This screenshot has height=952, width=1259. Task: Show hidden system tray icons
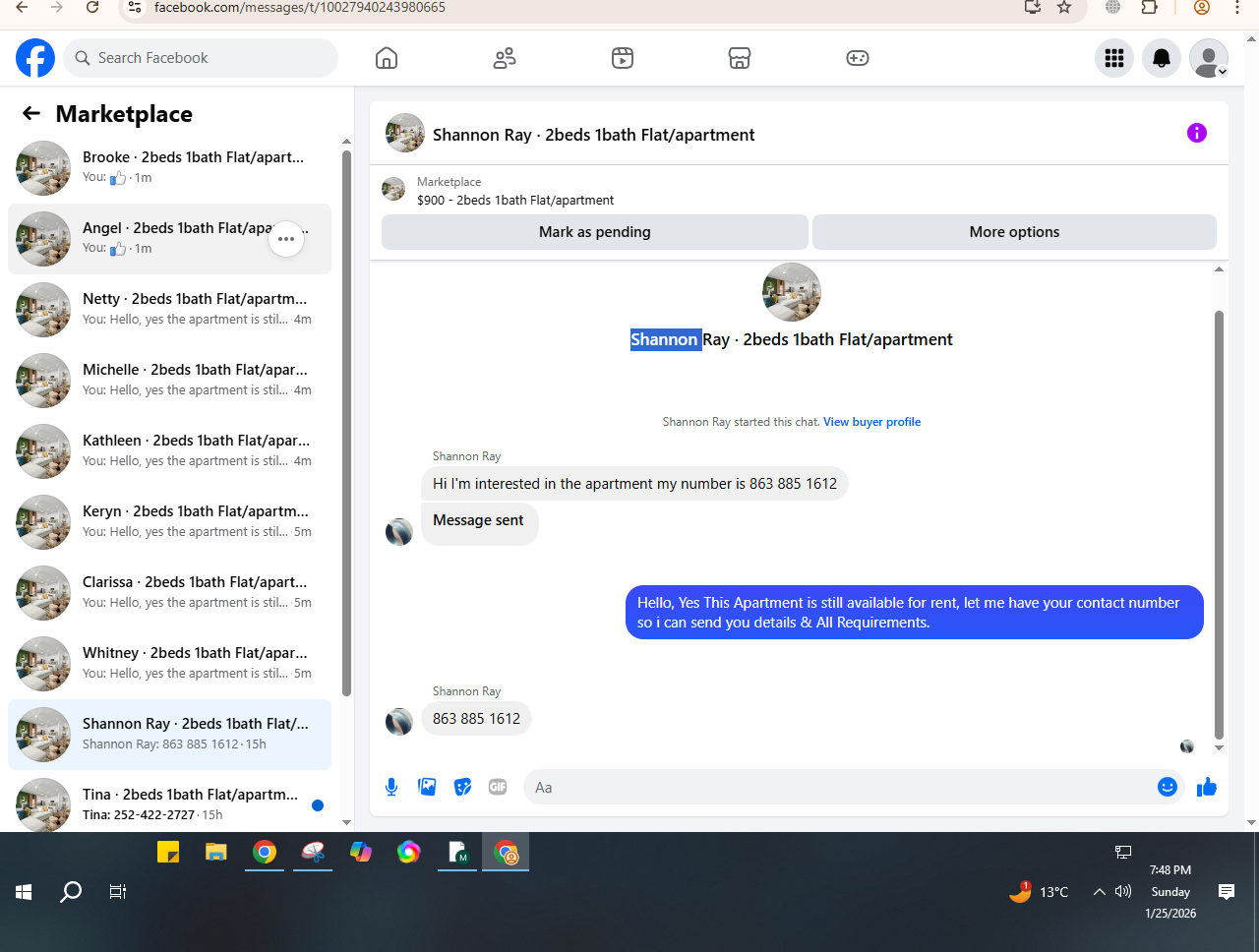tap(1099, 892)
